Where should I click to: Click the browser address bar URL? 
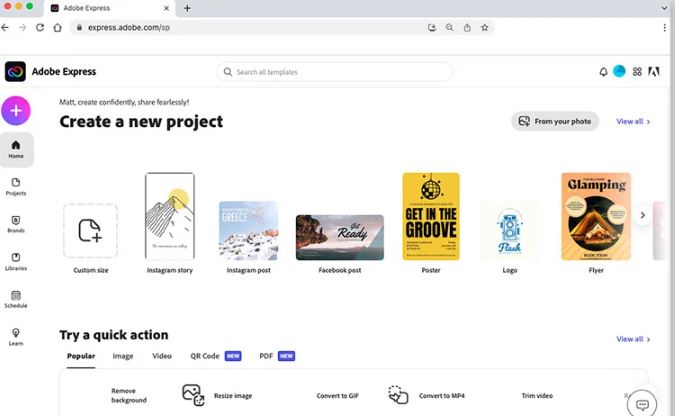[129, 28]
